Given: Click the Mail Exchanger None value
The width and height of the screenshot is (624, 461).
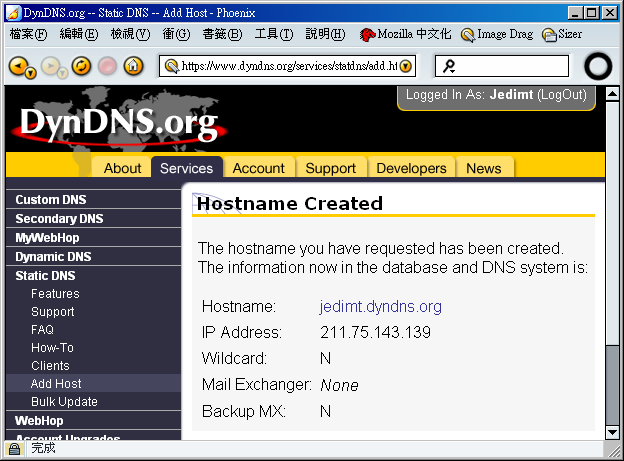Looking at the screenshot, I should 339,385.
